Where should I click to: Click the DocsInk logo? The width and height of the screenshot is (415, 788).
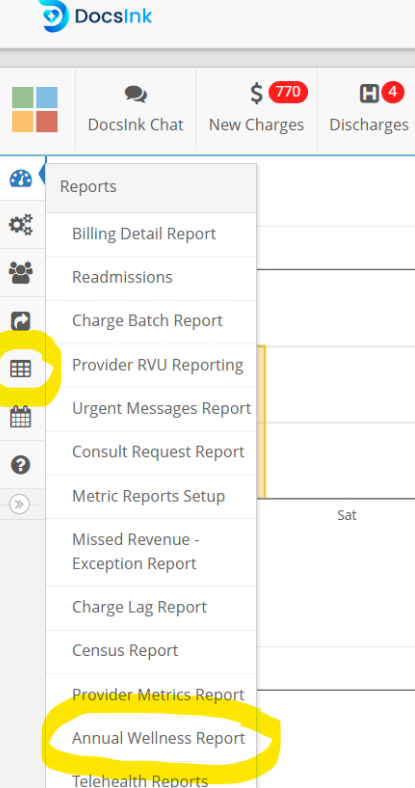click(x=97, y=17)
